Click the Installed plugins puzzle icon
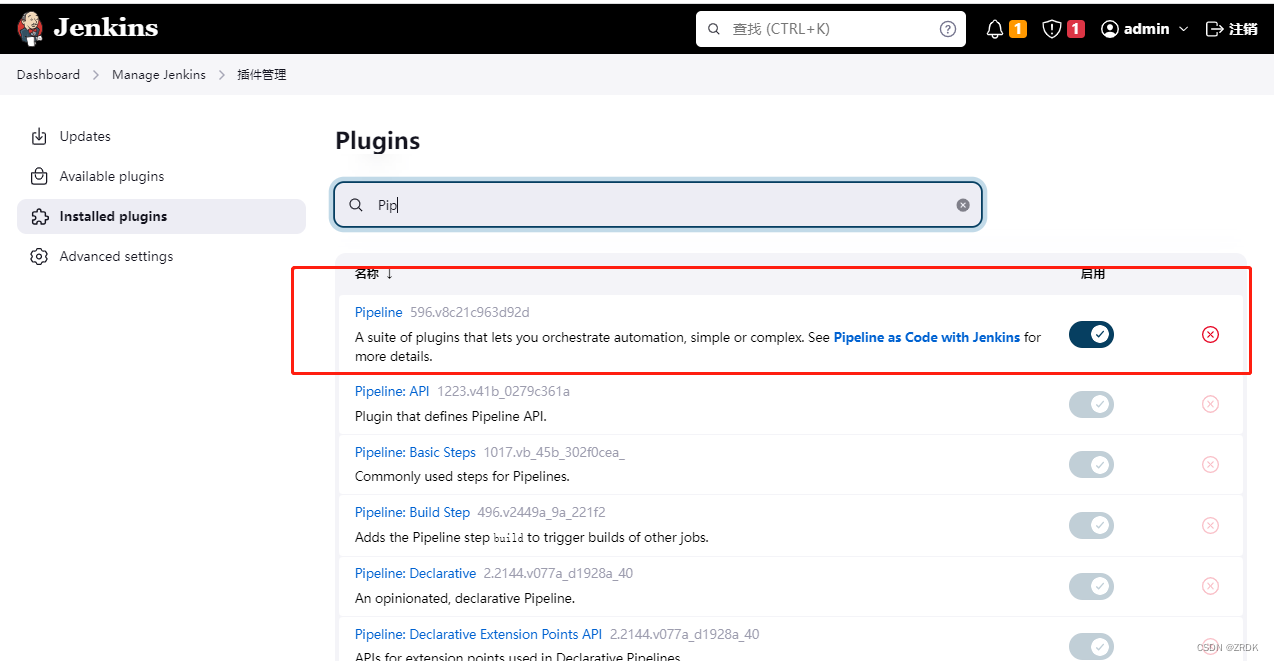The width and height of the screenshot is (1274, 661). [x=39, y=216]
